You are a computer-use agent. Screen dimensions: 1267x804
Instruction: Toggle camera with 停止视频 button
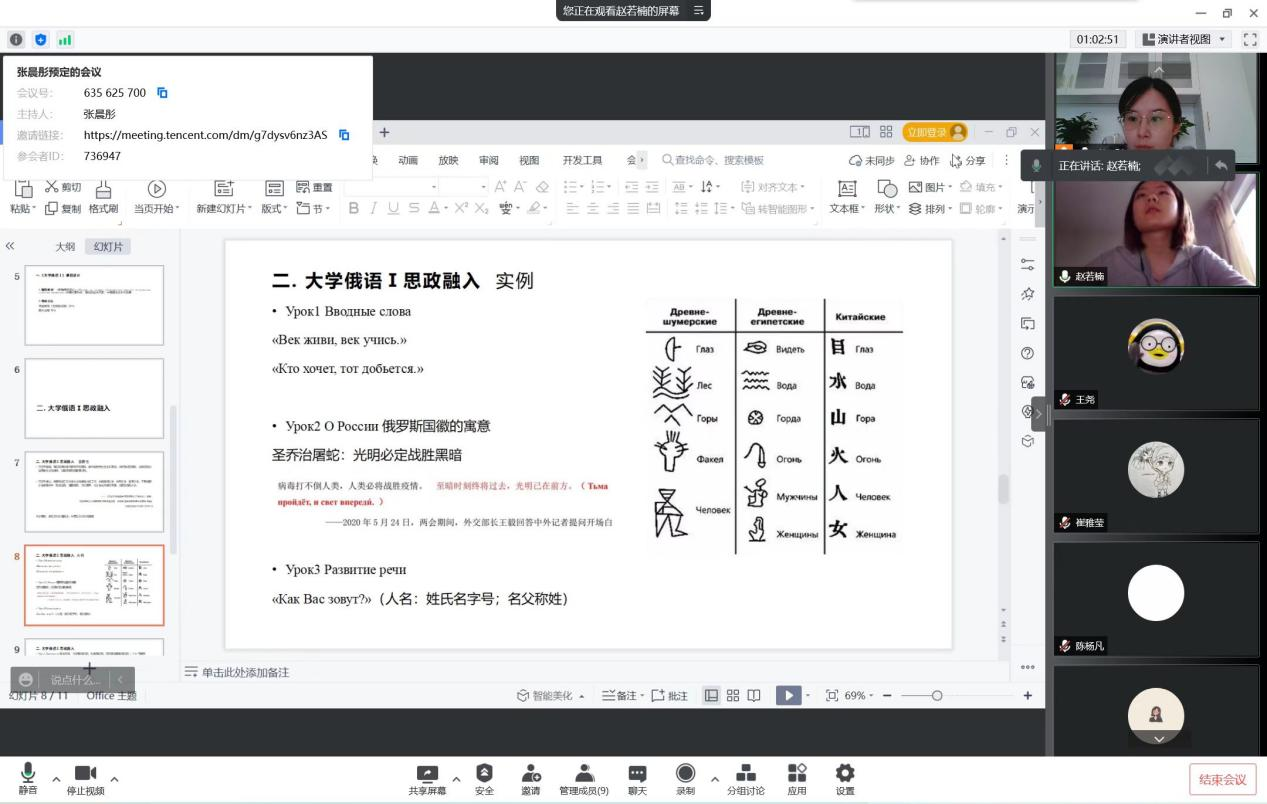(85, 774)
